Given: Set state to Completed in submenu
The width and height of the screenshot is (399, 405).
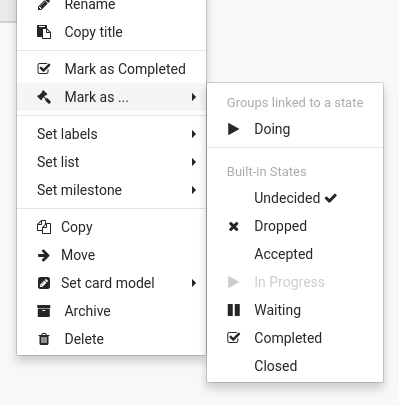Looking at the screenshot, I should point(295,338).
